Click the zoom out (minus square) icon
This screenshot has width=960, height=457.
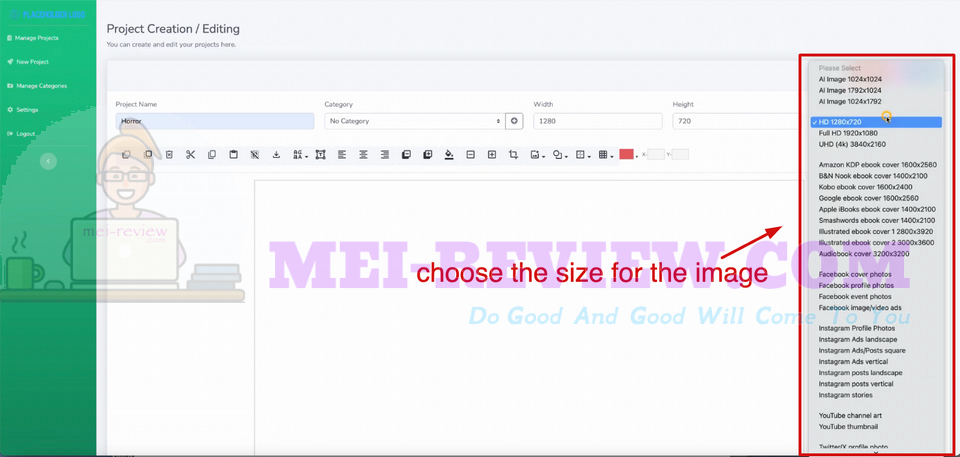[x=470, y=155]
